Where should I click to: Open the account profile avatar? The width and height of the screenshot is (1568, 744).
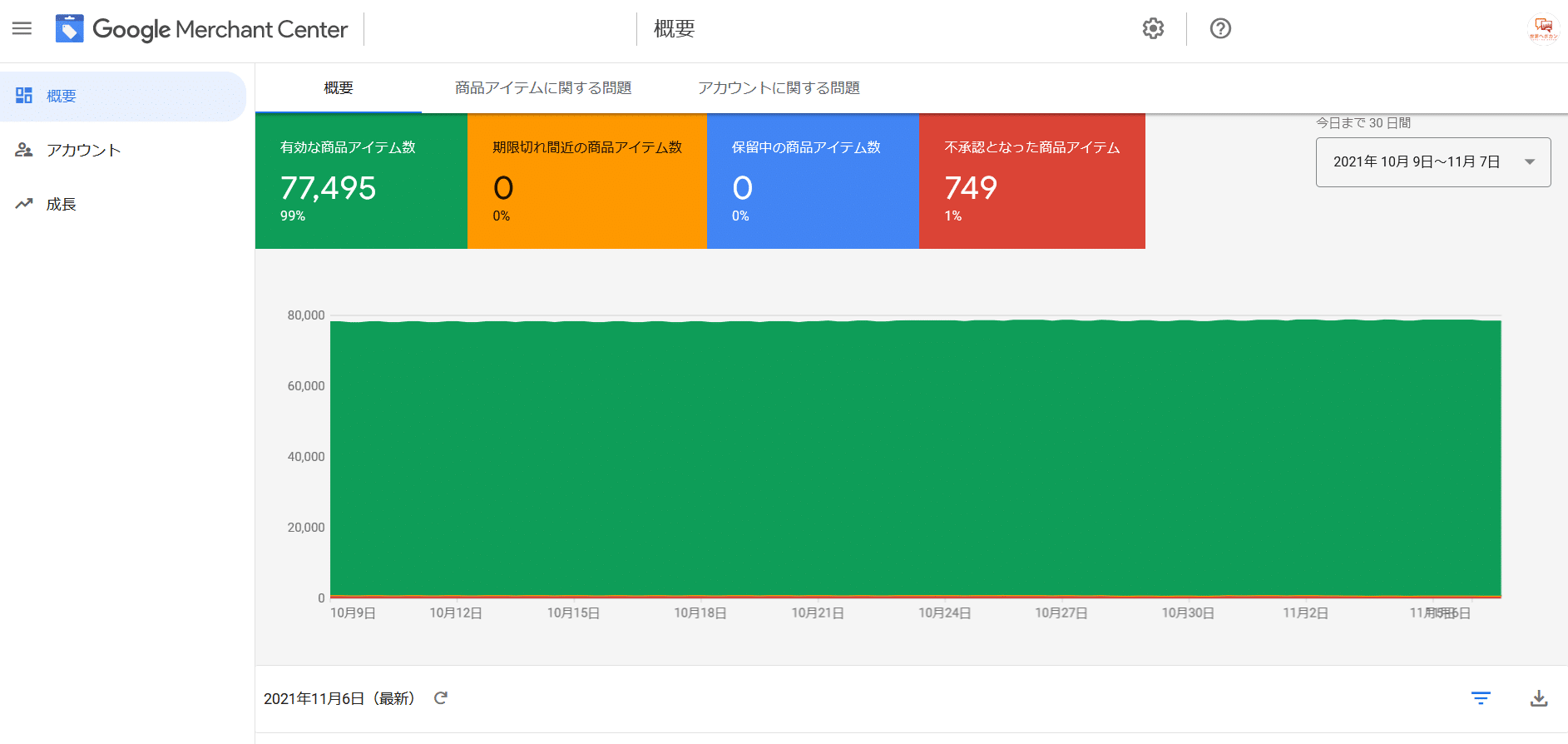tap(1543, 28)
